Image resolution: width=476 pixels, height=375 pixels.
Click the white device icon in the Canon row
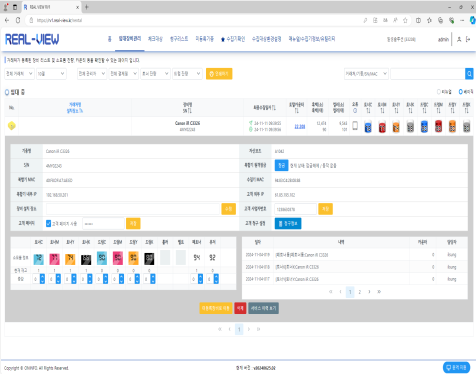coord(355,126)
